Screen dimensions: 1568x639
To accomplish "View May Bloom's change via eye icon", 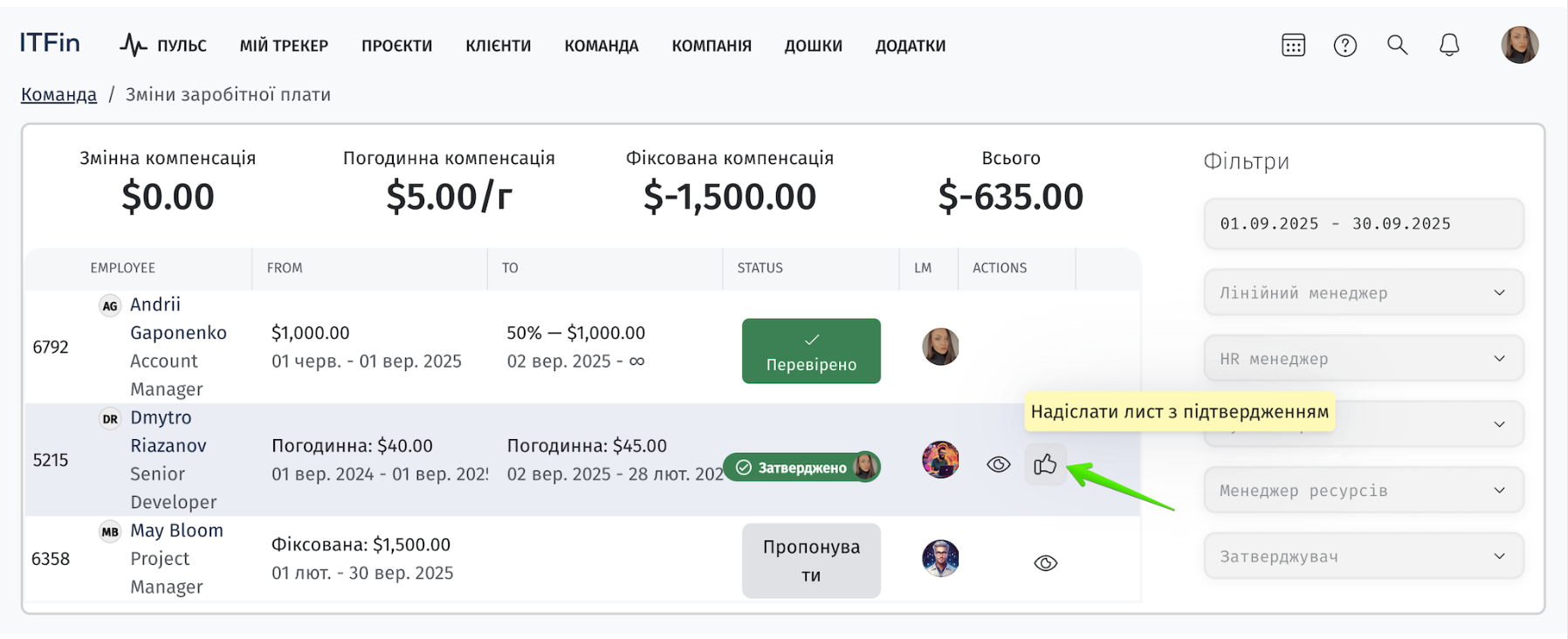I will pos(1045,563).
